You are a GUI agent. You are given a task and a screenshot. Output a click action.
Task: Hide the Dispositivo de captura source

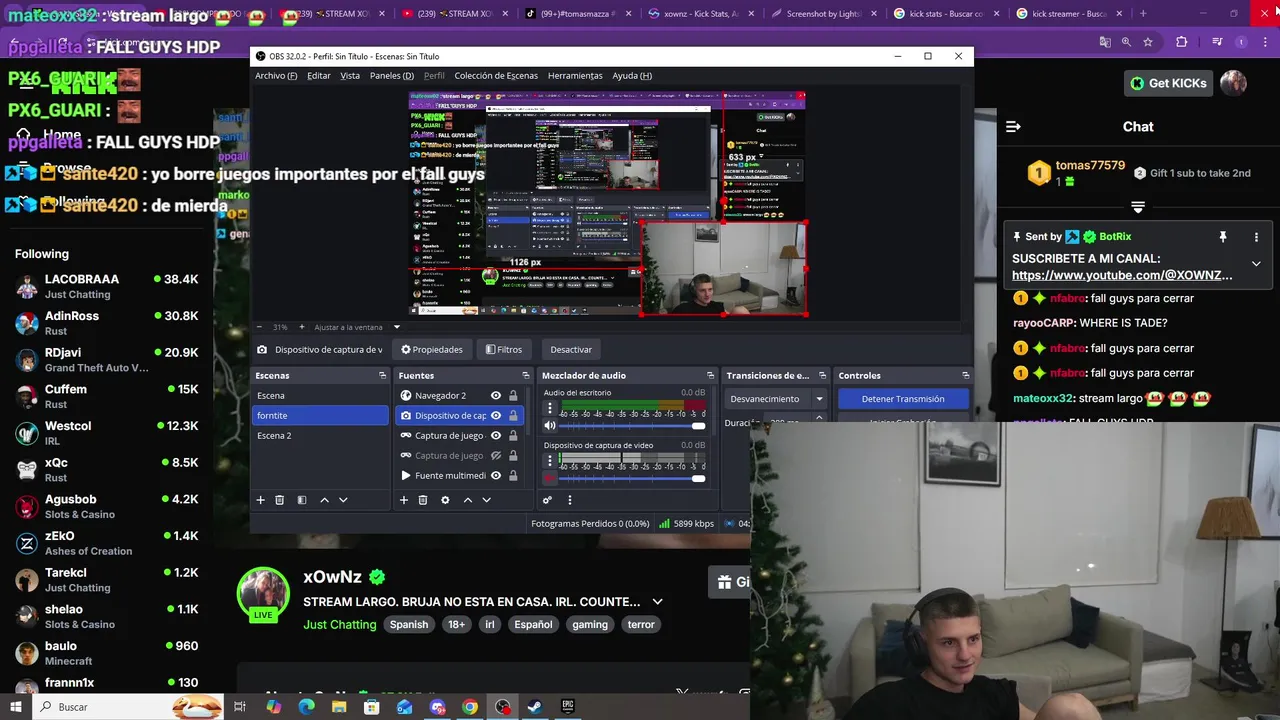[x=495, y=415]
